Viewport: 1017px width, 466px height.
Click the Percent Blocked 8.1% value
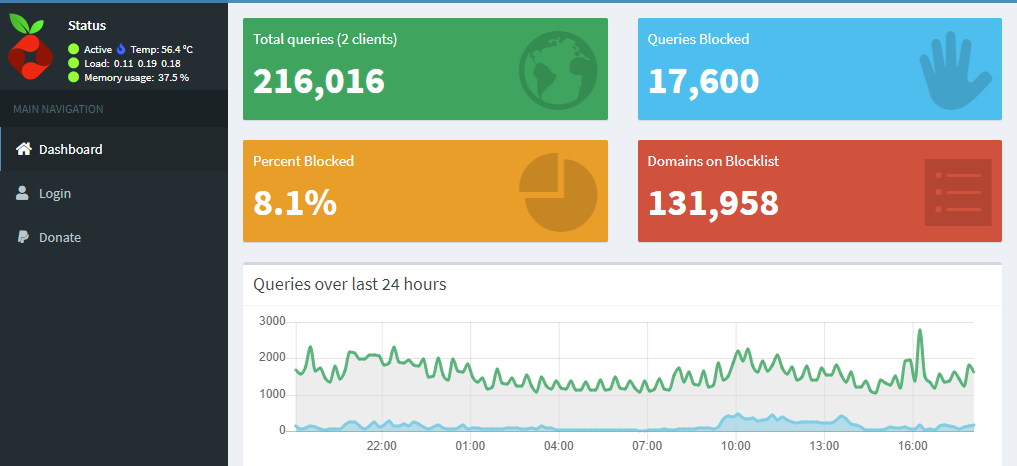click(294, 203)
